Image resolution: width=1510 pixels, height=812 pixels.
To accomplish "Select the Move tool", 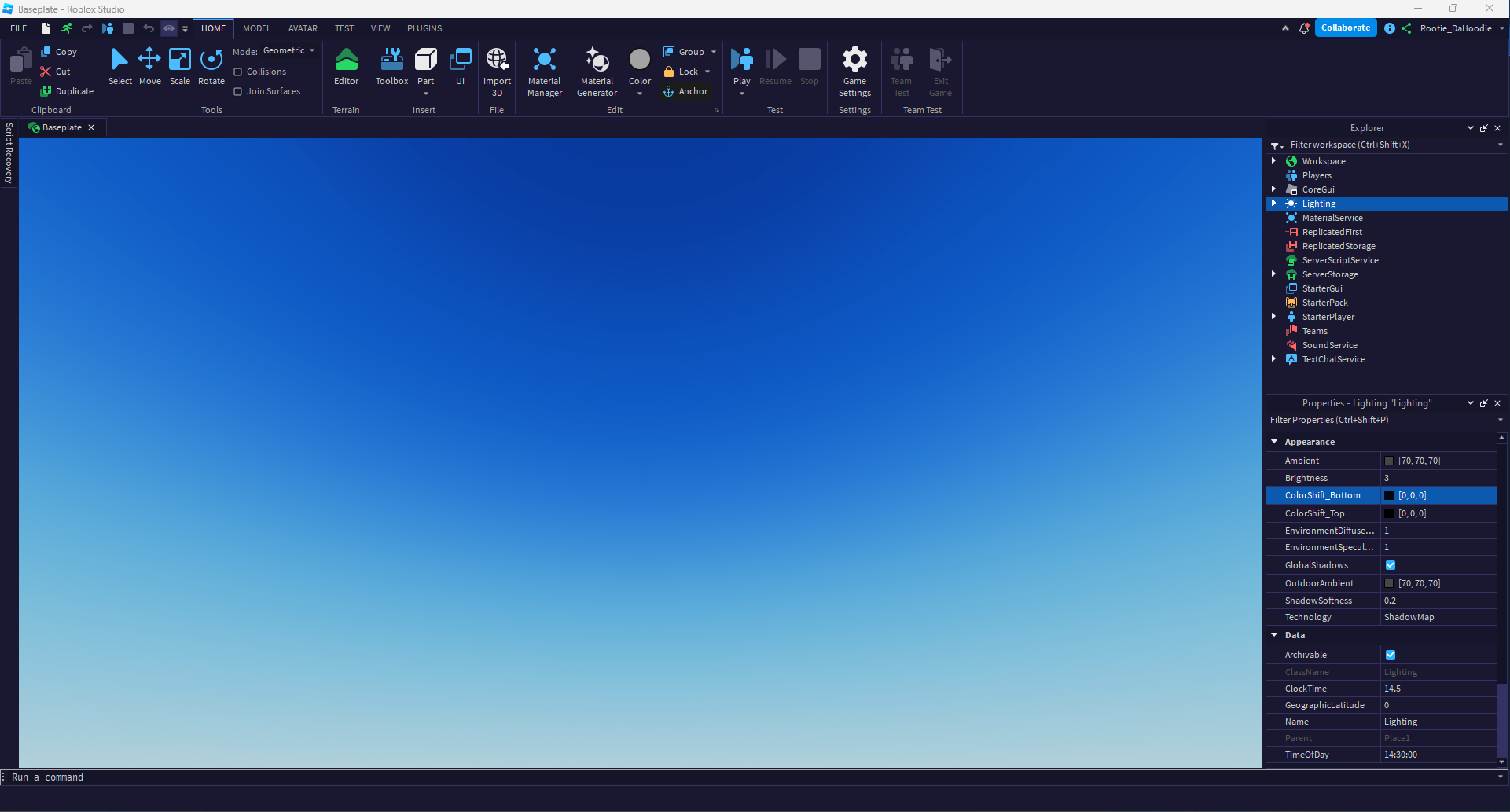I will coord(149,67).
